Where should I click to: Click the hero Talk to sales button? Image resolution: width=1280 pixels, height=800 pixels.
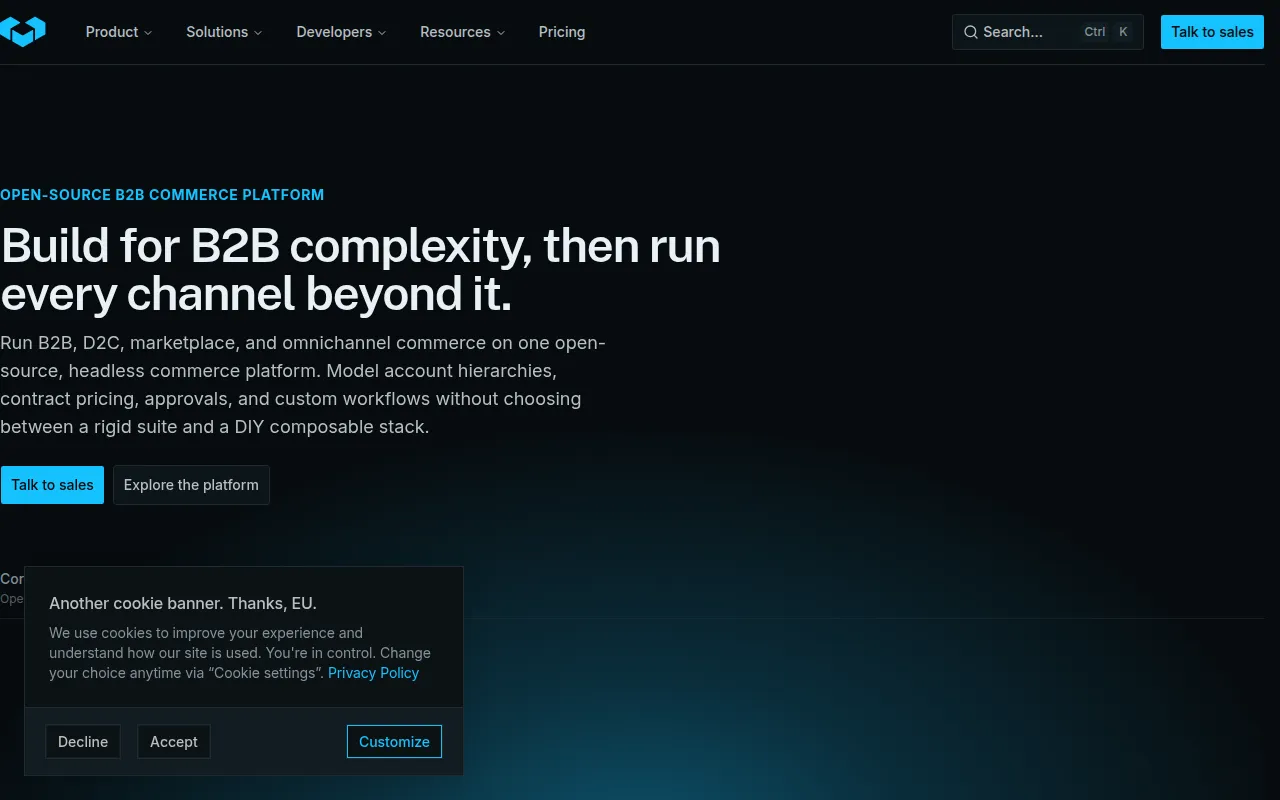(52, 485)
